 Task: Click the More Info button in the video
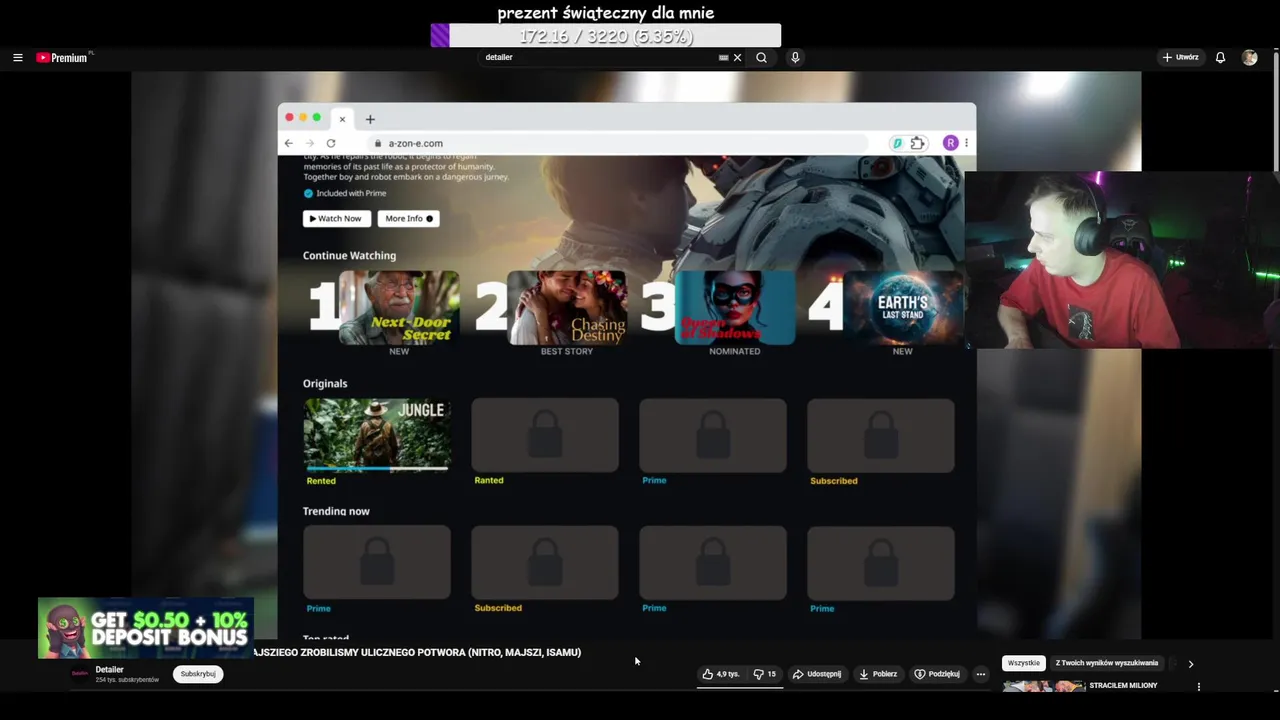(408, 218)
